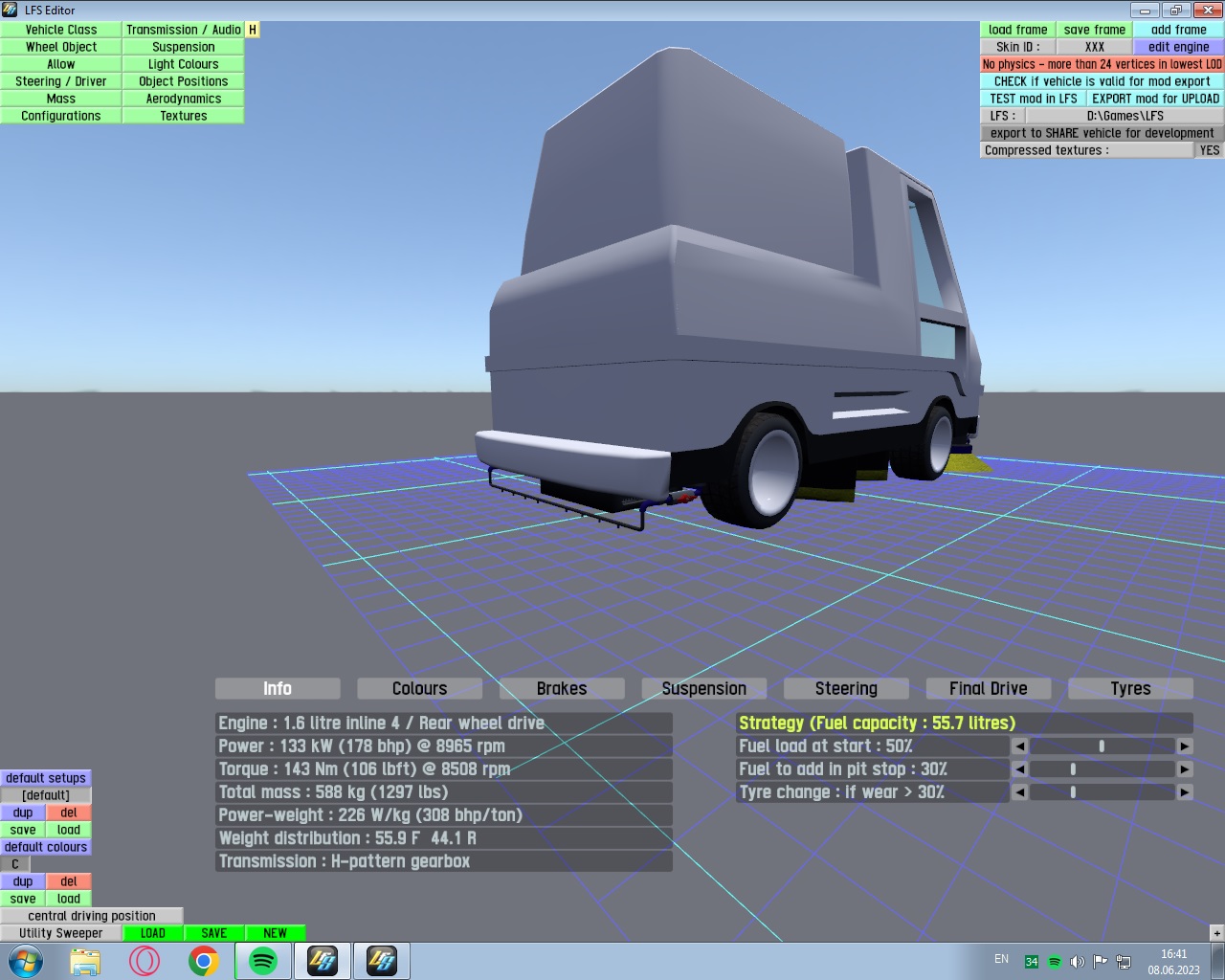1225x980 pixels.
Task: Click the Spotify icon in the system tray
Action: [1054, 962]
